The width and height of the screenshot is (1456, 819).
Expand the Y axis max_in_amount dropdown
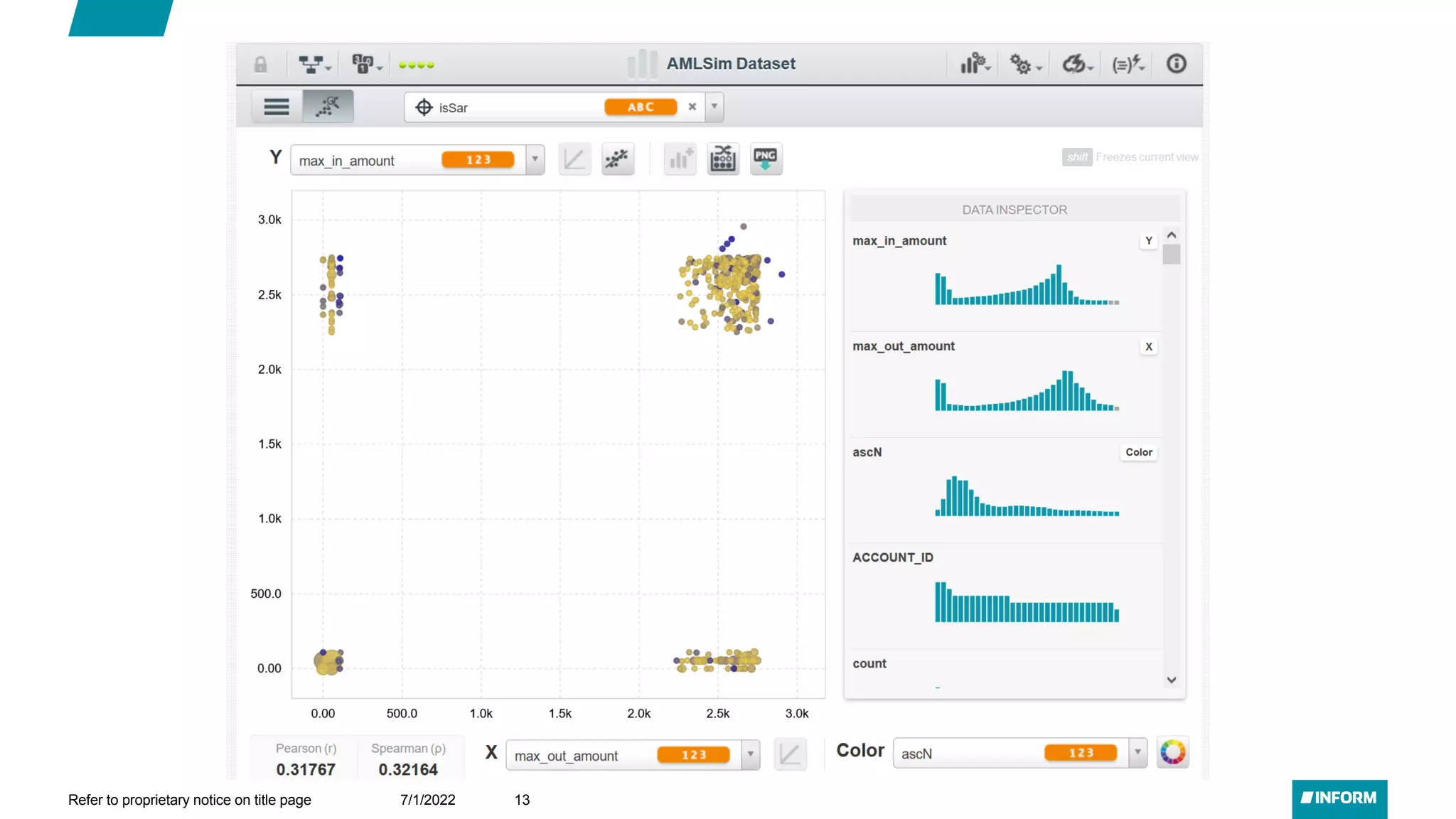pyautogui.click(x=535, y=160)
